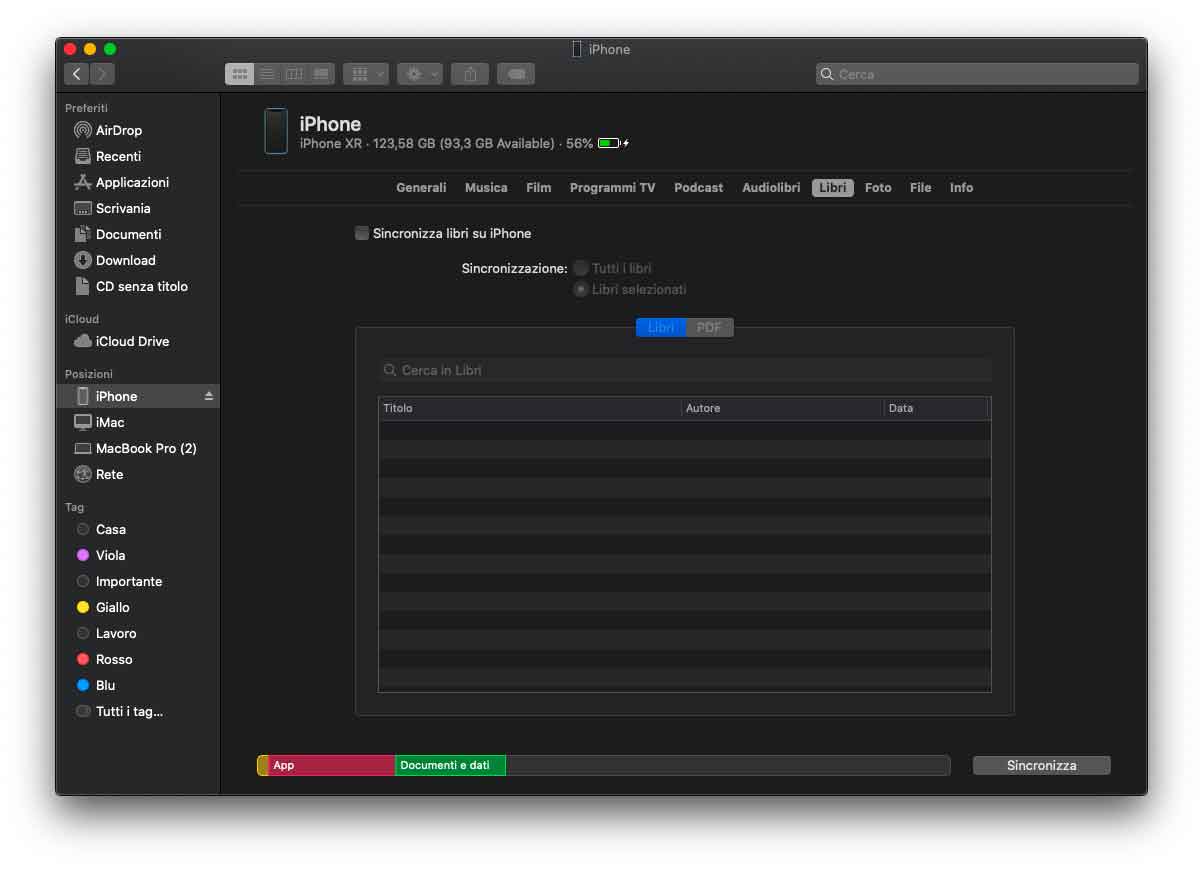Open the Film tab
Screen dimensions: 1203x869
click(x=538, y=188)
